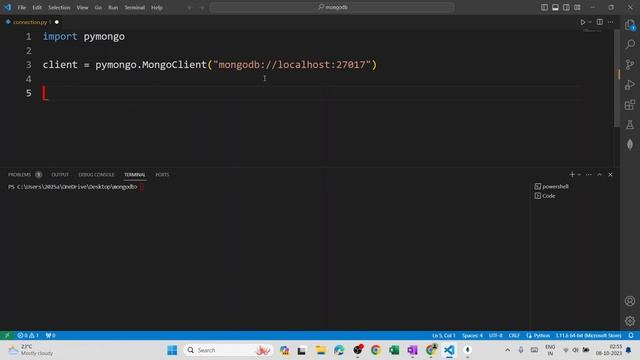Toggle the primary side bar layout
This screenshot has width=640, height=360.
tap(544, 7)
